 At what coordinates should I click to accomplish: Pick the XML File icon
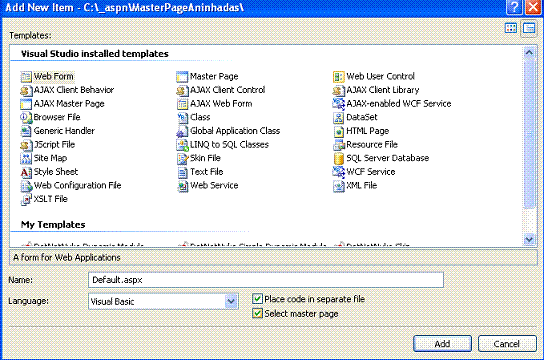click(338, 186)
